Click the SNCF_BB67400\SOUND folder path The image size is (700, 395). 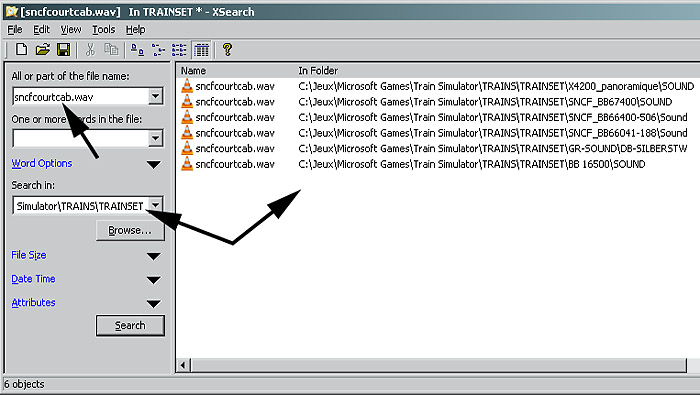tap(485, 102)
